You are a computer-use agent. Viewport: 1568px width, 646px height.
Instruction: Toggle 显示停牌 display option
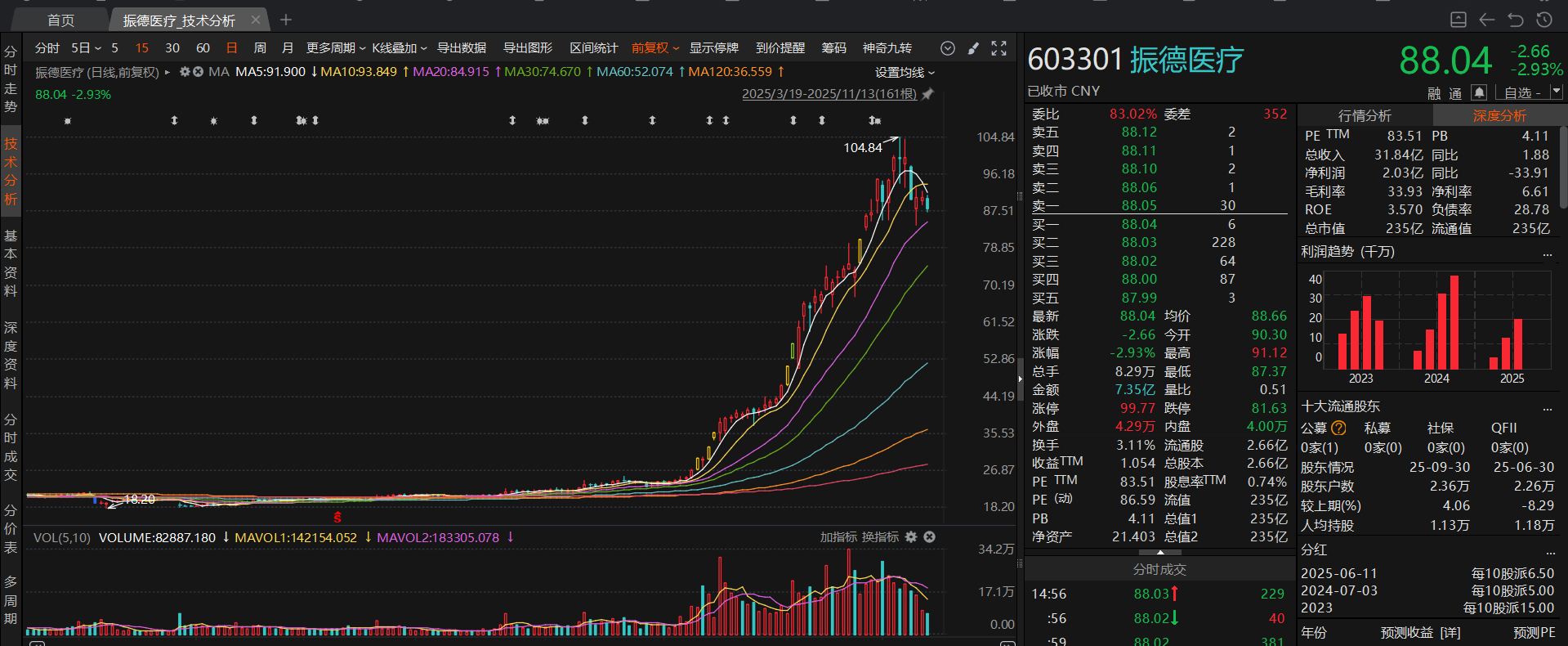click(x=713, y=48)
